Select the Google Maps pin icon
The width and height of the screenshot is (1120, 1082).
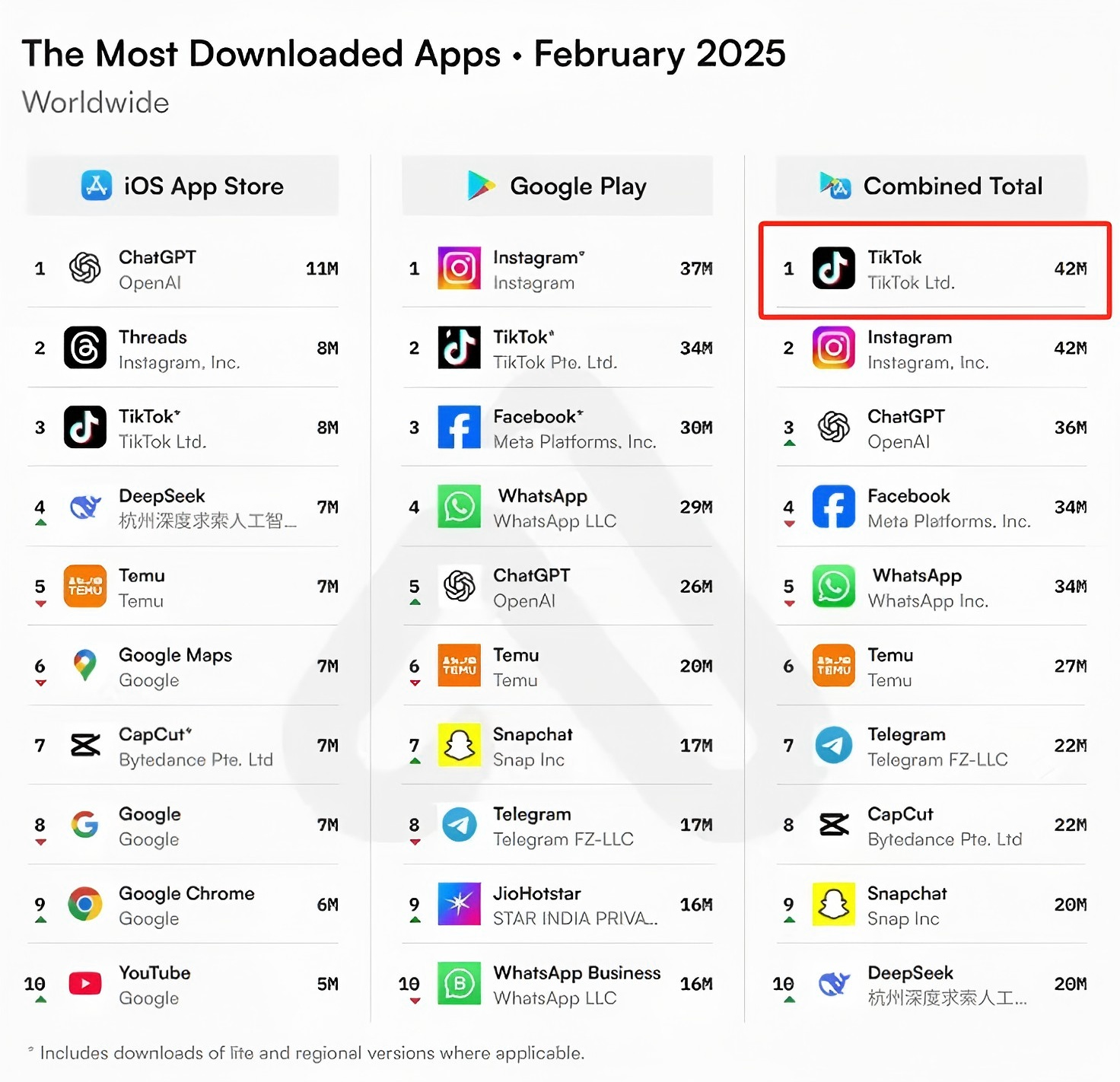[84, 666]
